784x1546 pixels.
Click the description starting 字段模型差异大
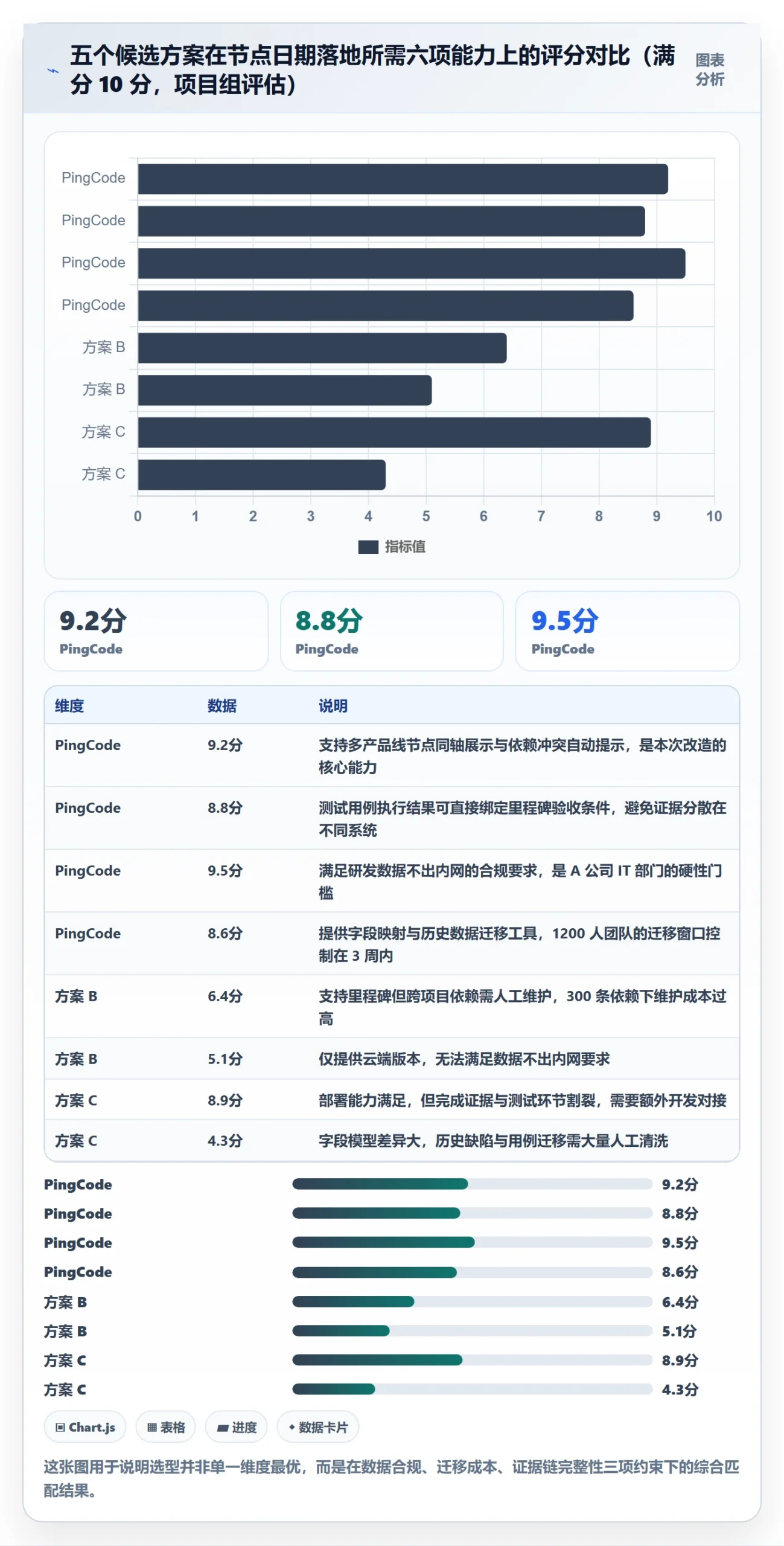(494, 1141)
